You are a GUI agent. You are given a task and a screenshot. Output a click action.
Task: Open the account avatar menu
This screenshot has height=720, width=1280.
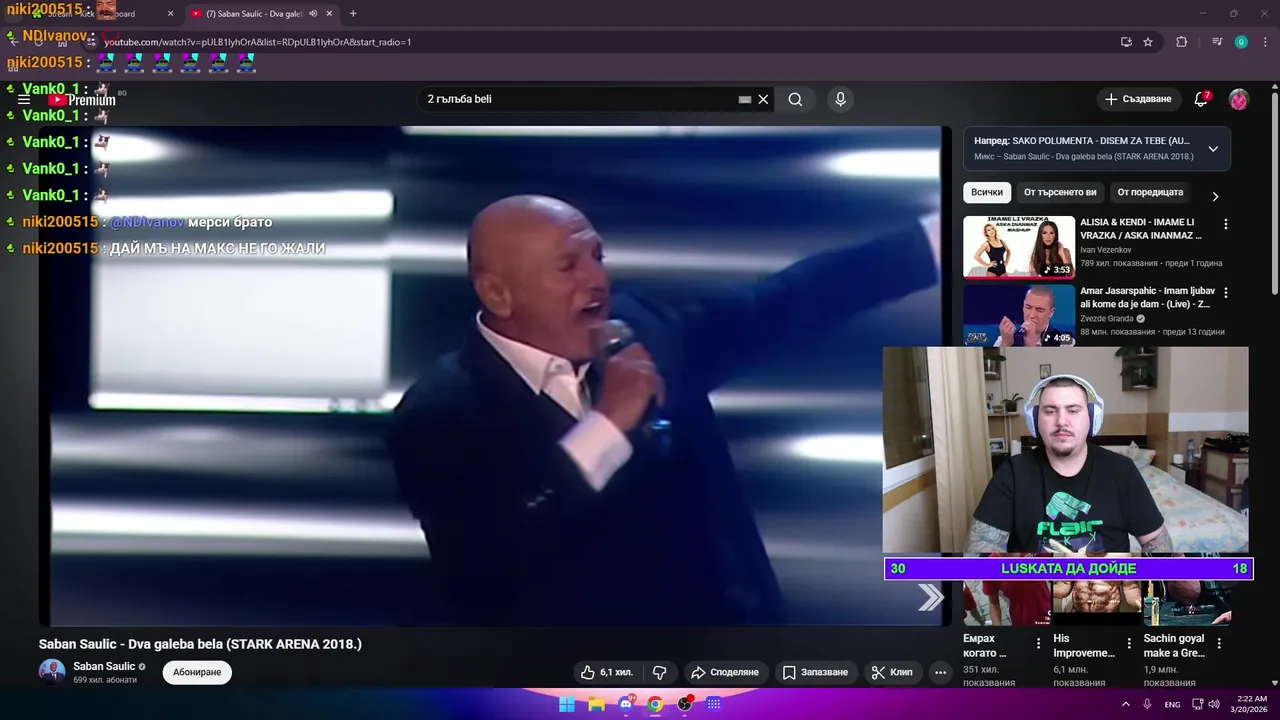click(1239, 99)
